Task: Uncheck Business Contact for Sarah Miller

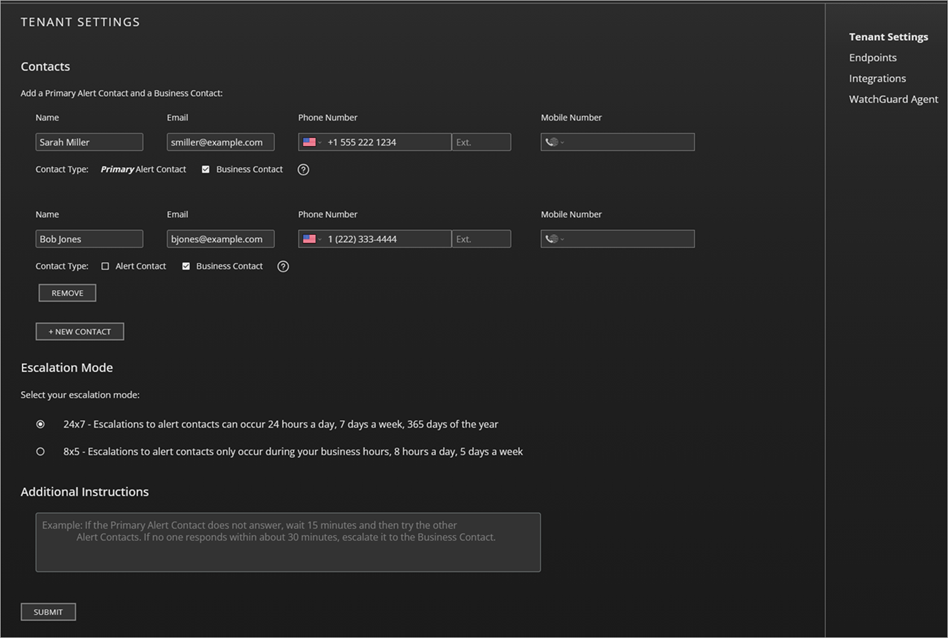Action: [x=206, y=169]
